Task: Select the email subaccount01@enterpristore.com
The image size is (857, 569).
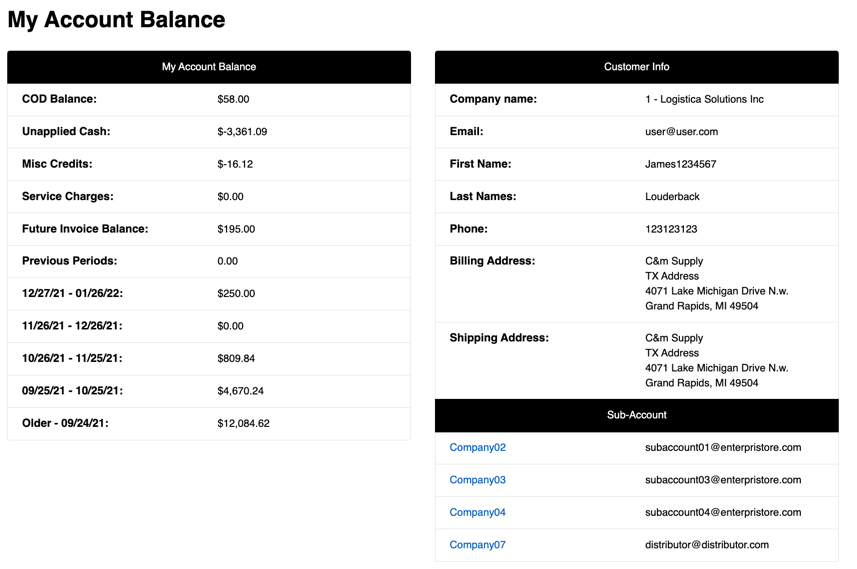Action: click(x=723, y=447)
